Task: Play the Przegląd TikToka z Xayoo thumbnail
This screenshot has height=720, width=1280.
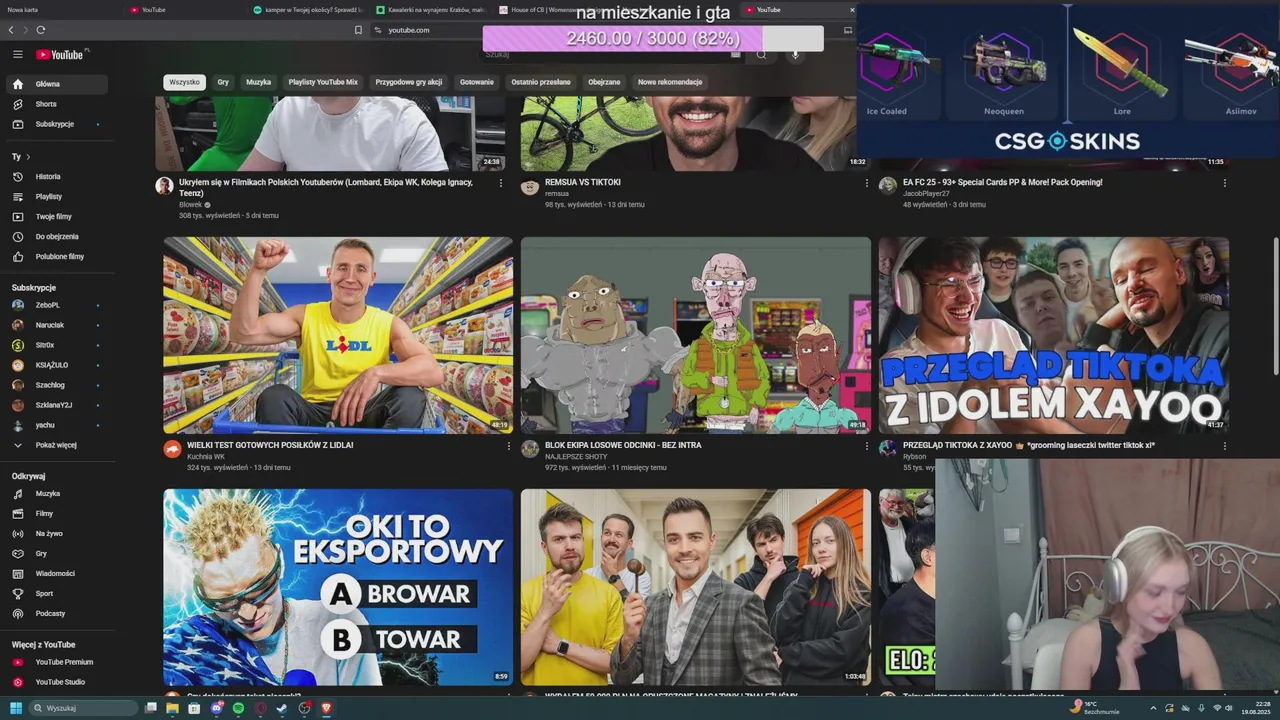Action: [1053, 335]
